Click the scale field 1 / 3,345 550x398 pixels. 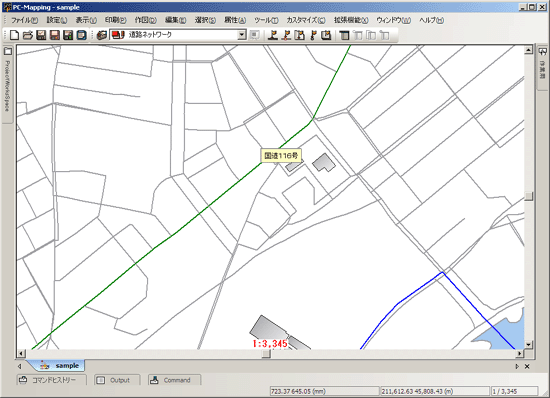click(x=514, y=391)
